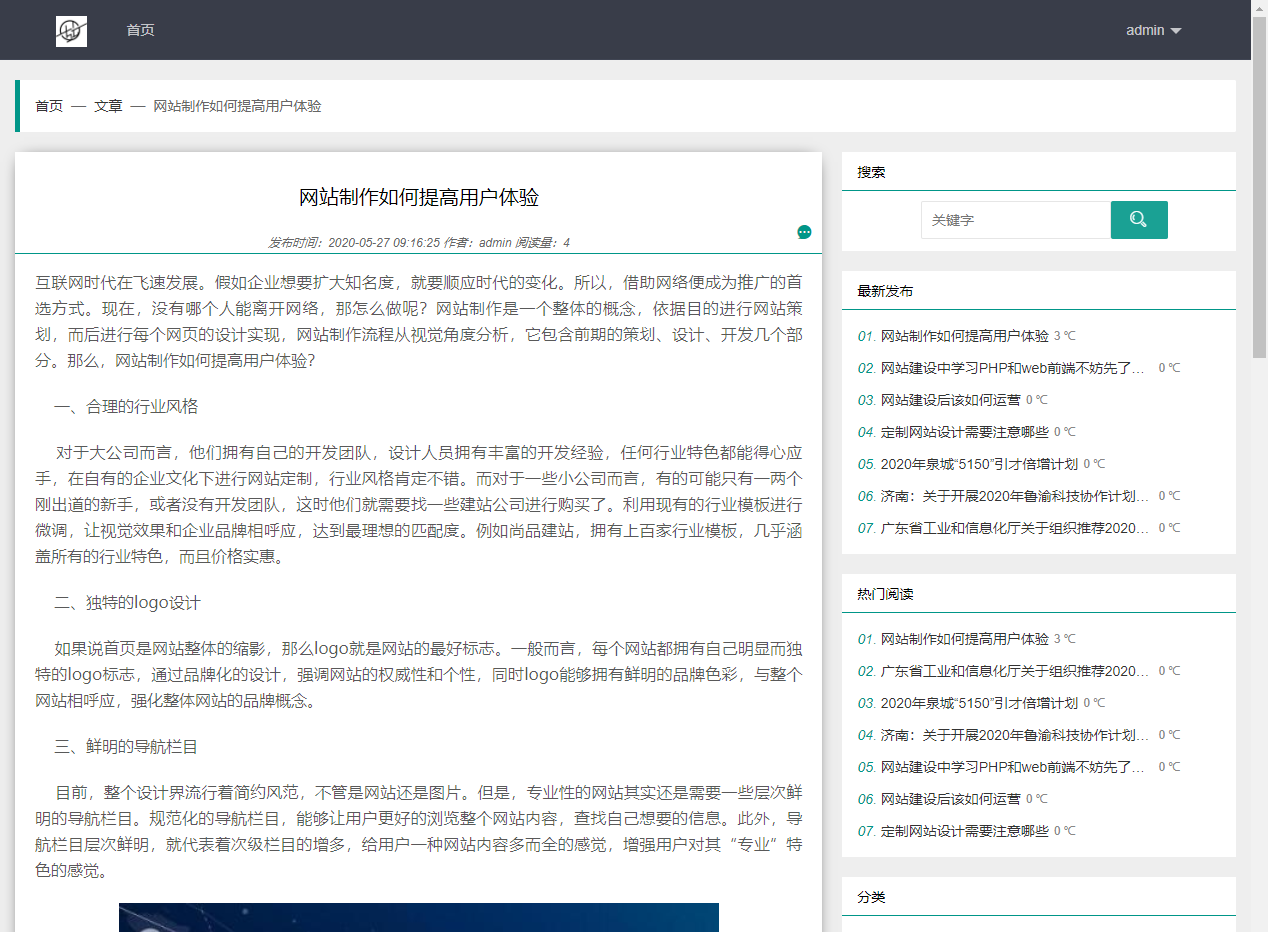The height and width of the screenshot is (932, 1268).
Task: Open latest post 05 2020年泉城5150引才倍增计划
Action: (x=979, y=464)
